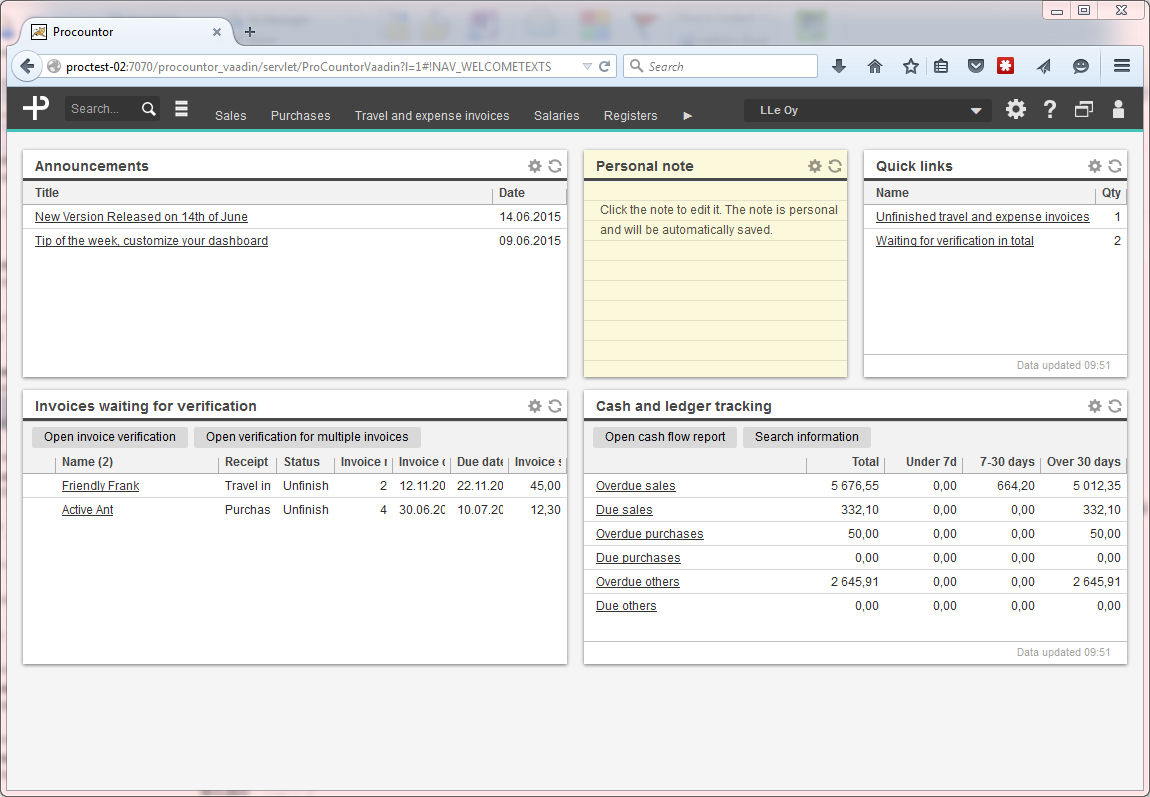Open Tip of the week announcement link
This screenshot has height=797, width=1150.
(x=151, y=241)
